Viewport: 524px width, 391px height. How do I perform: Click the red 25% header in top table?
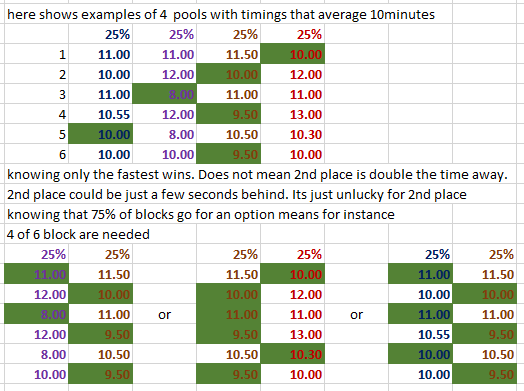(292, 34)
